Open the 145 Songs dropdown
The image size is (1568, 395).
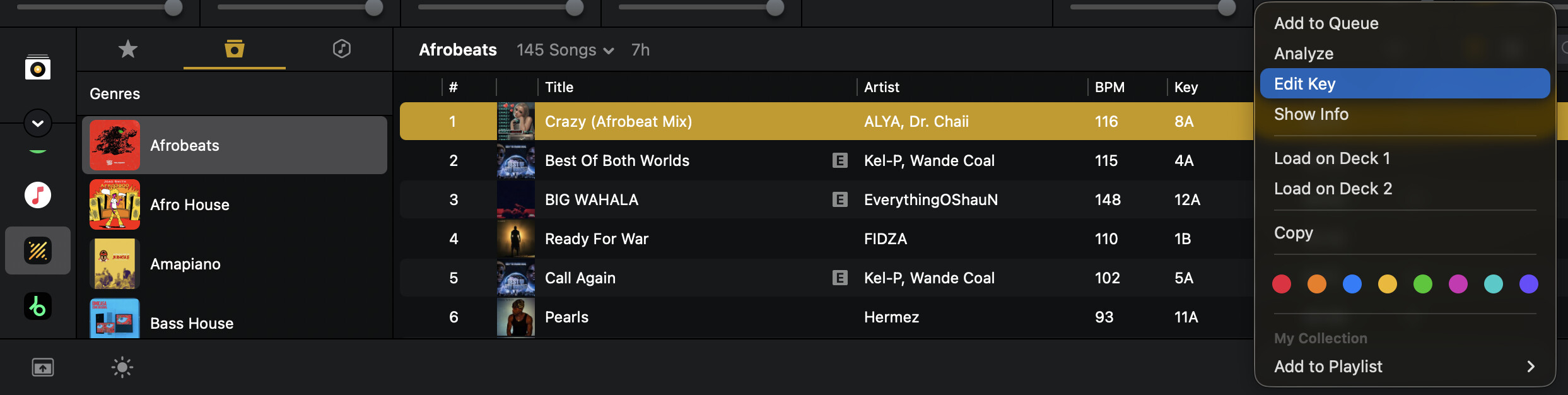point(565,50)
